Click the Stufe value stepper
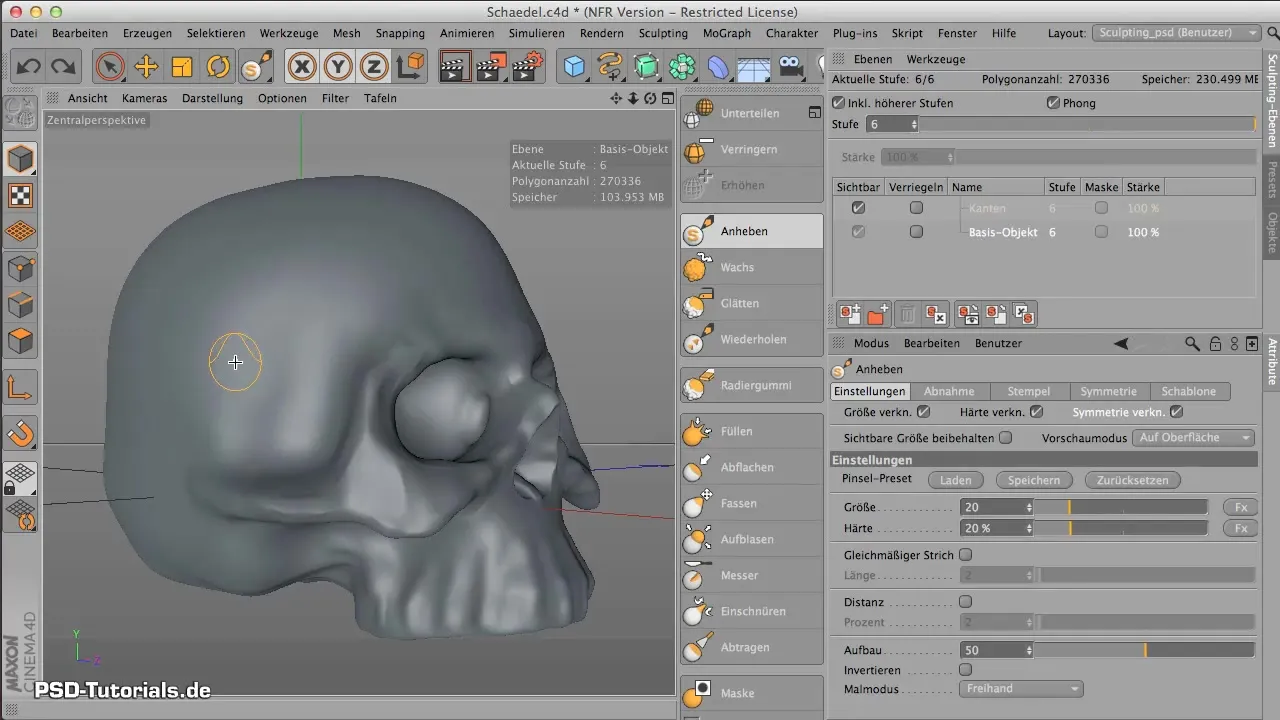This screenshot has height=720, width=1280. [914, 125]
